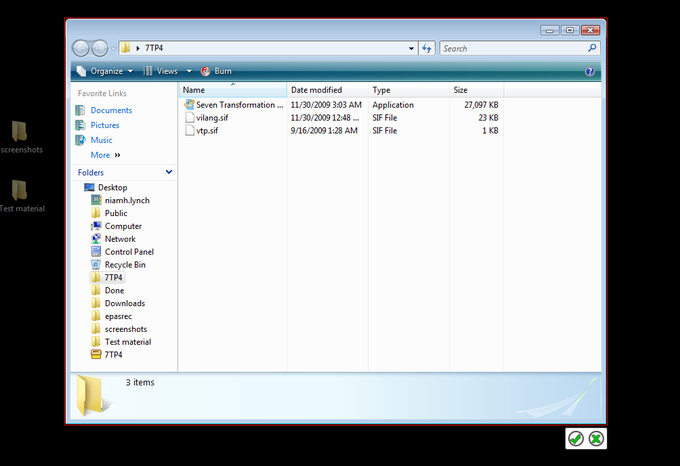Viewport: 680px width, 466px height.
Task: Click the 3 items label in details pane
Action: 140,382
